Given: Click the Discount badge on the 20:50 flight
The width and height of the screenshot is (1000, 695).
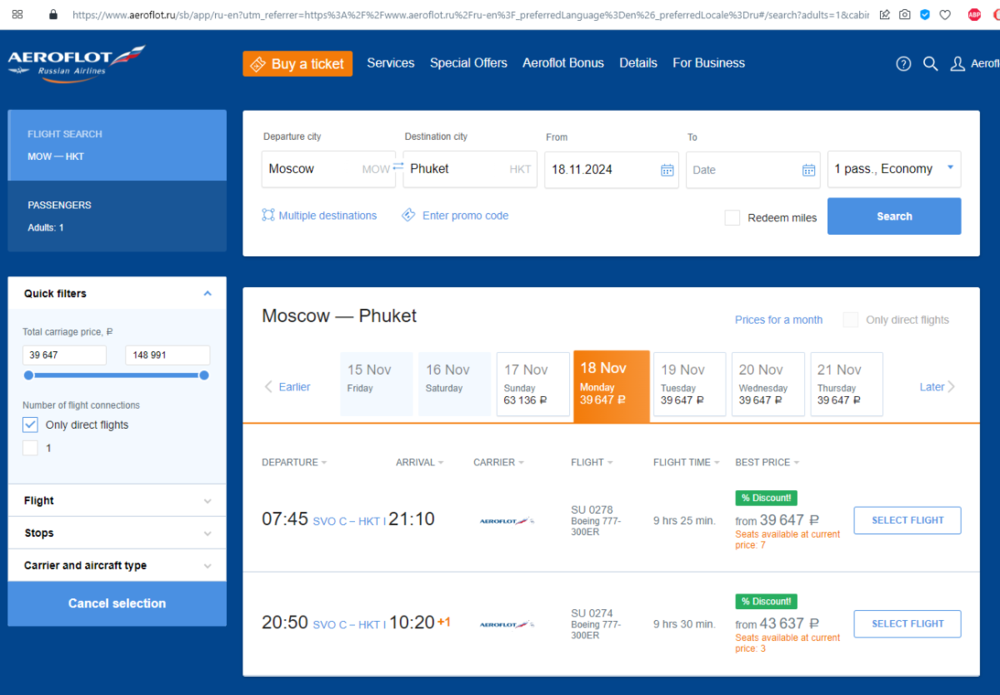Looking at the screenshot, I should [766, 601].
